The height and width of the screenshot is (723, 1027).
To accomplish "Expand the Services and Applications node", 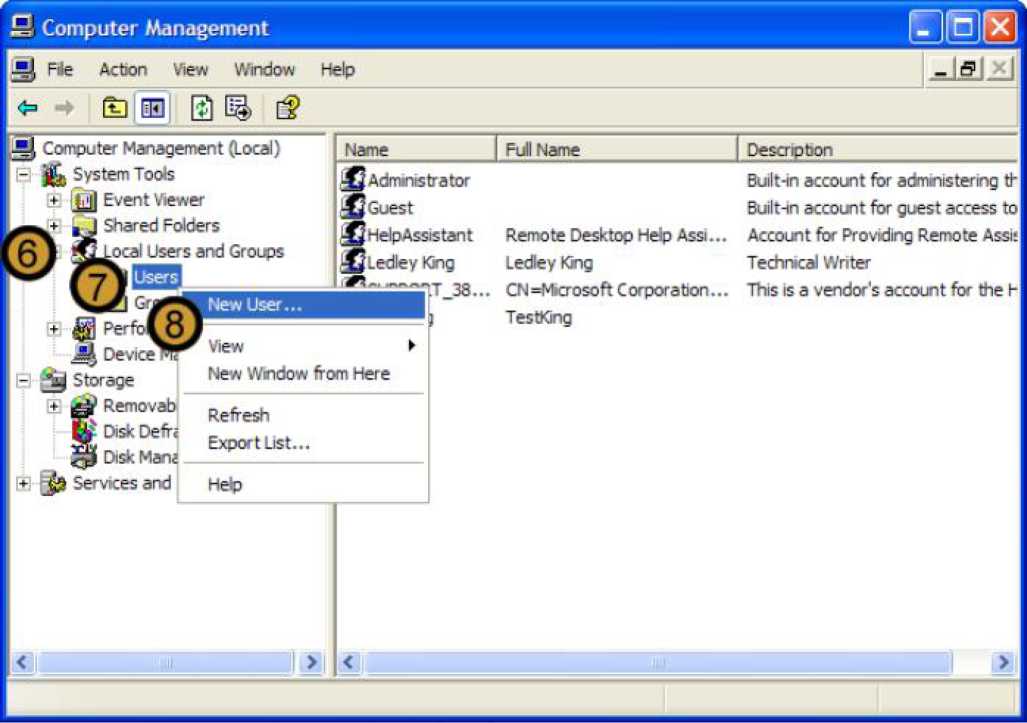I will 24,484.
